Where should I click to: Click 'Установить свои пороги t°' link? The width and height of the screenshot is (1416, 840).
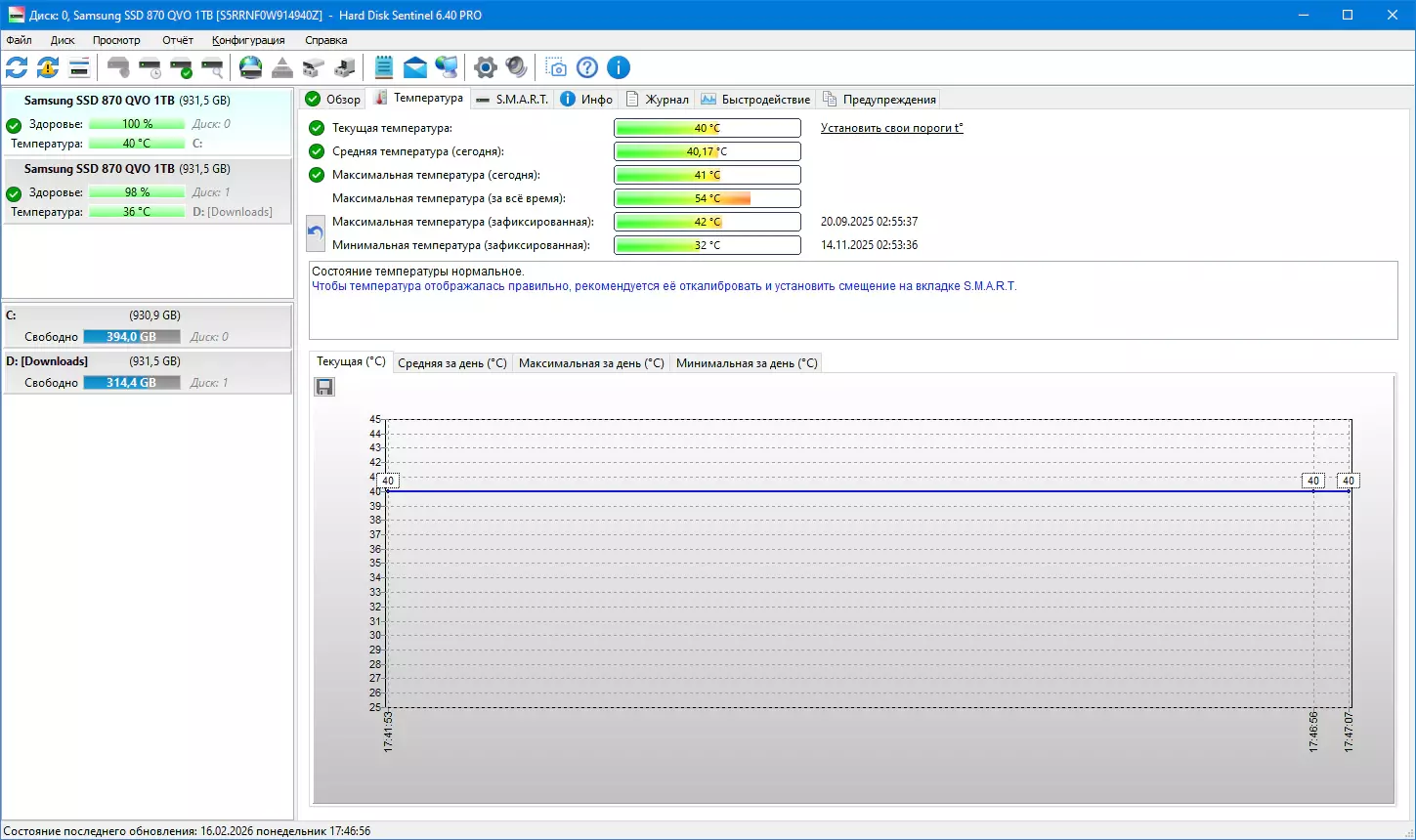(x=891, y=128)
